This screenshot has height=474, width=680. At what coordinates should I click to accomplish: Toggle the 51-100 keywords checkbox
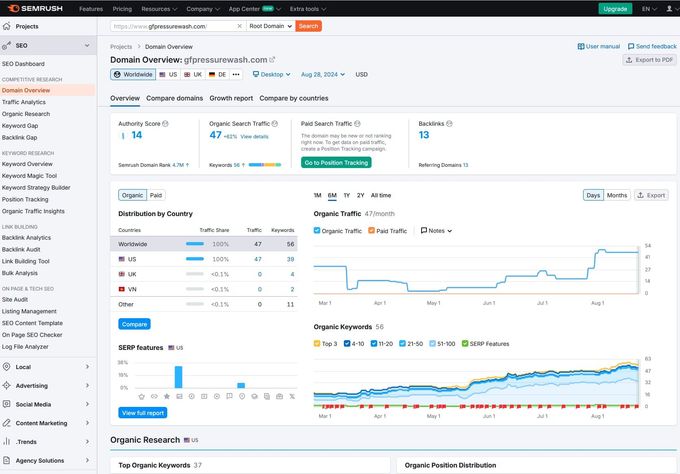pyautogui.click(x=432, y=343)
